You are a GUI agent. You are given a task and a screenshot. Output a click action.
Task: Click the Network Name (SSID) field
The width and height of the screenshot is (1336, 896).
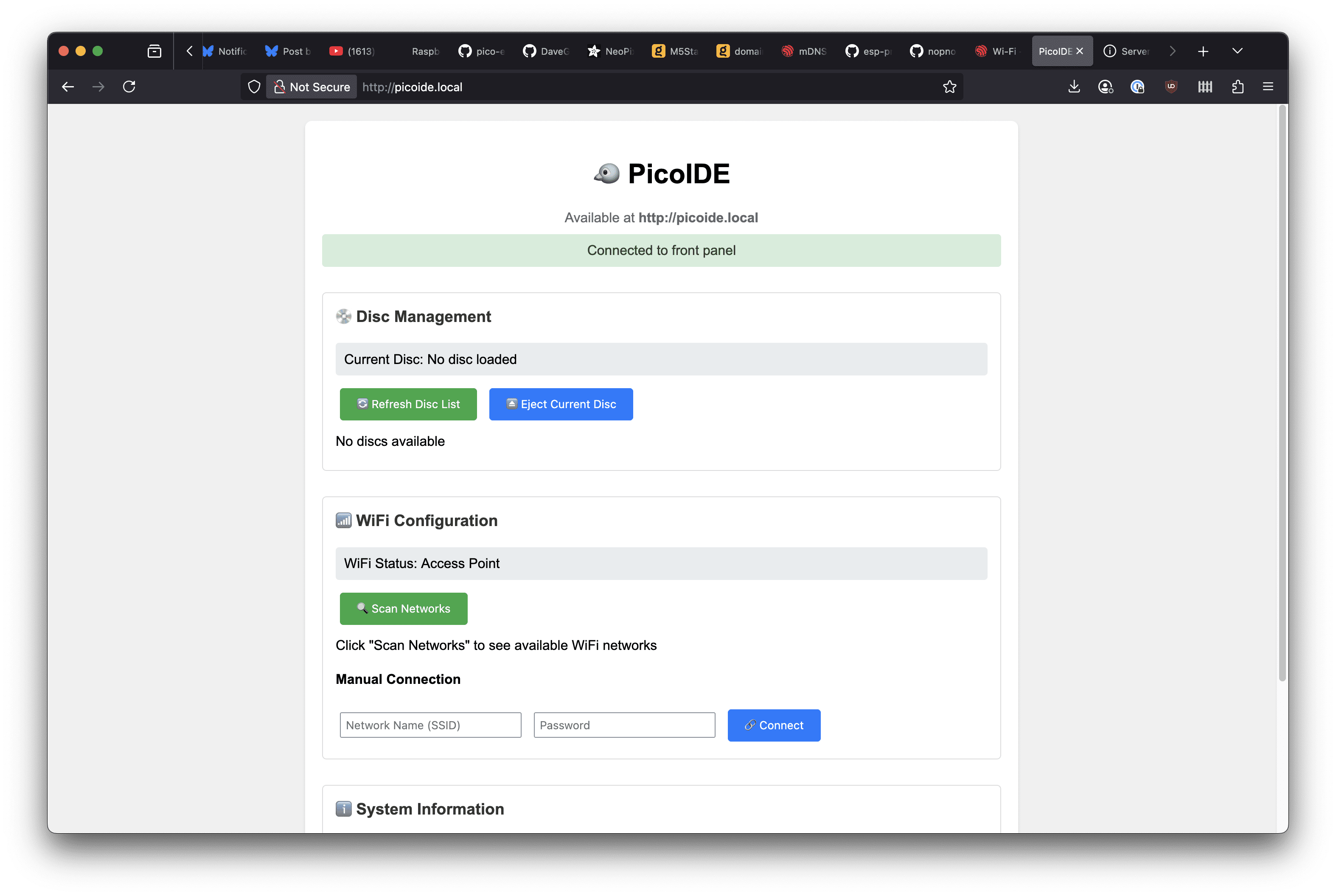[x=430, y=725]
